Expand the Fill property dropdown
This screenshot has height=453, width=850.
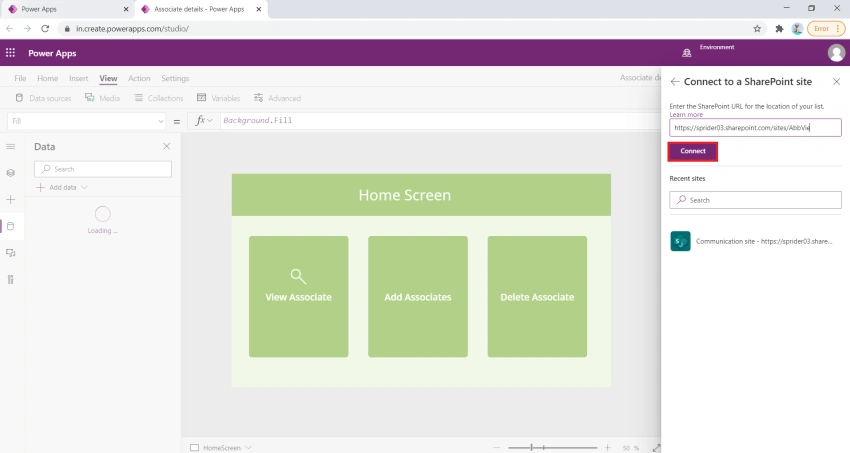point(160,121)
